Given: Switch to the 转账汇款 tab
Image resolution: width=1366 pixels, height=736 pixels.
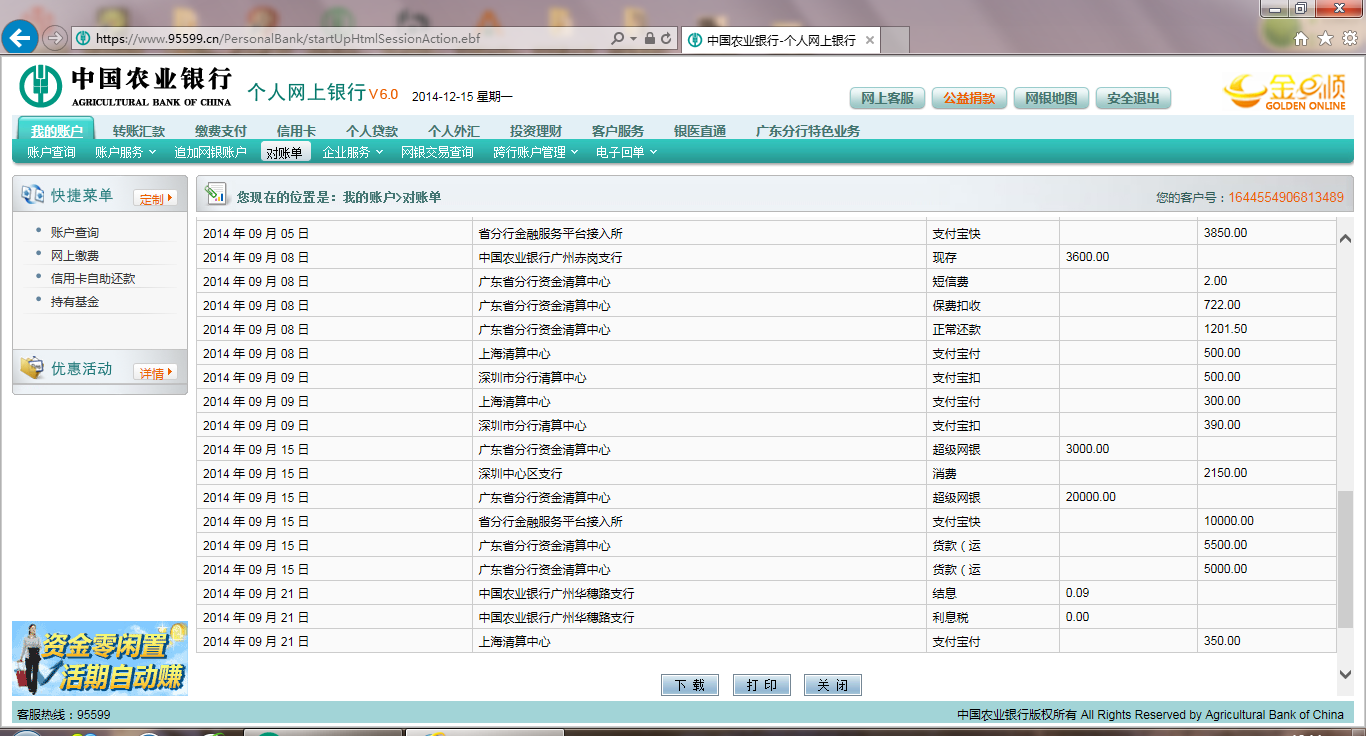Looking at the screenshot, I should point(139,131).
